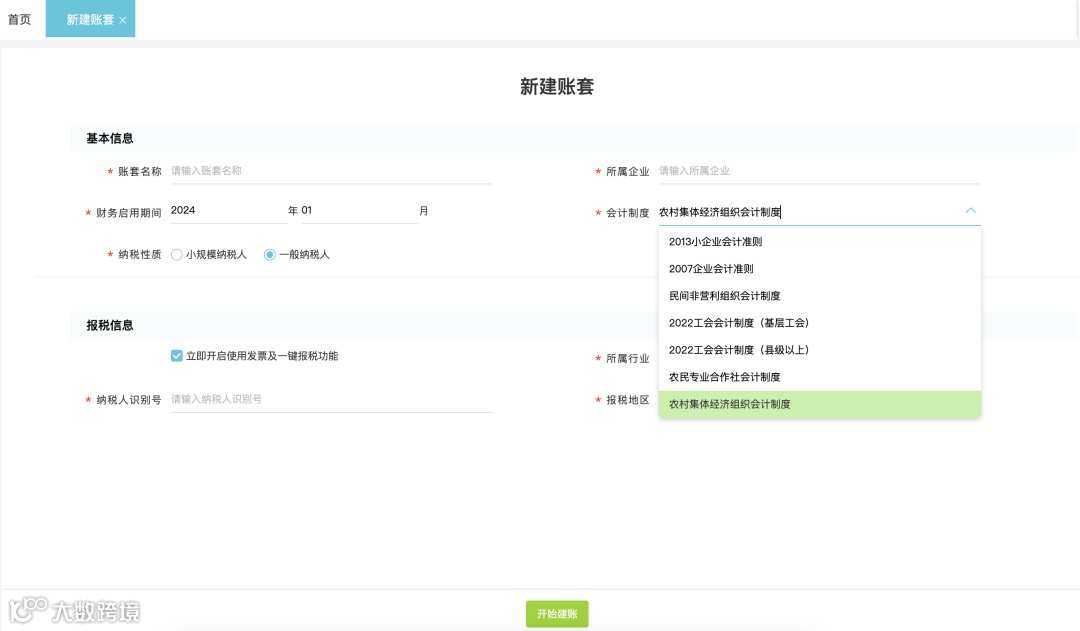Choose 2007企业会计准则 from the list
The width and height of the screenshot is (1080, 631).
pyautogui.click(x=820, y=269)
